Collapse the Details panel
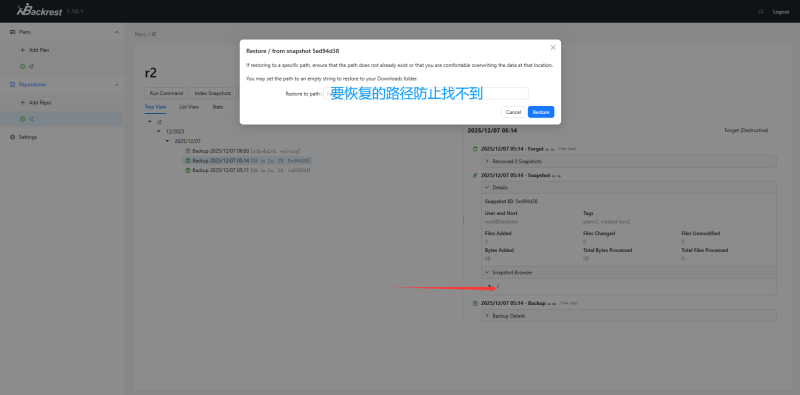800x395 pixels. click(x=629, y=187)
